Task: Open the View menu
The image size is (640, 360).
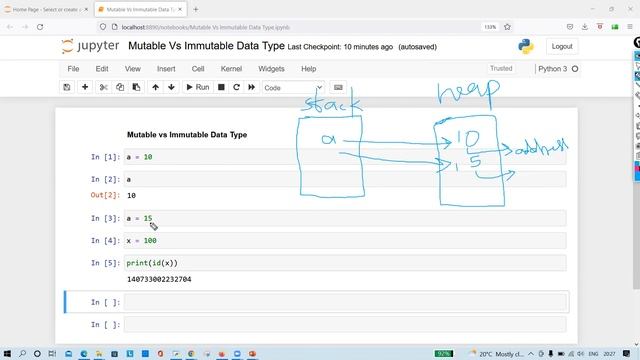Action: [133, 69]
